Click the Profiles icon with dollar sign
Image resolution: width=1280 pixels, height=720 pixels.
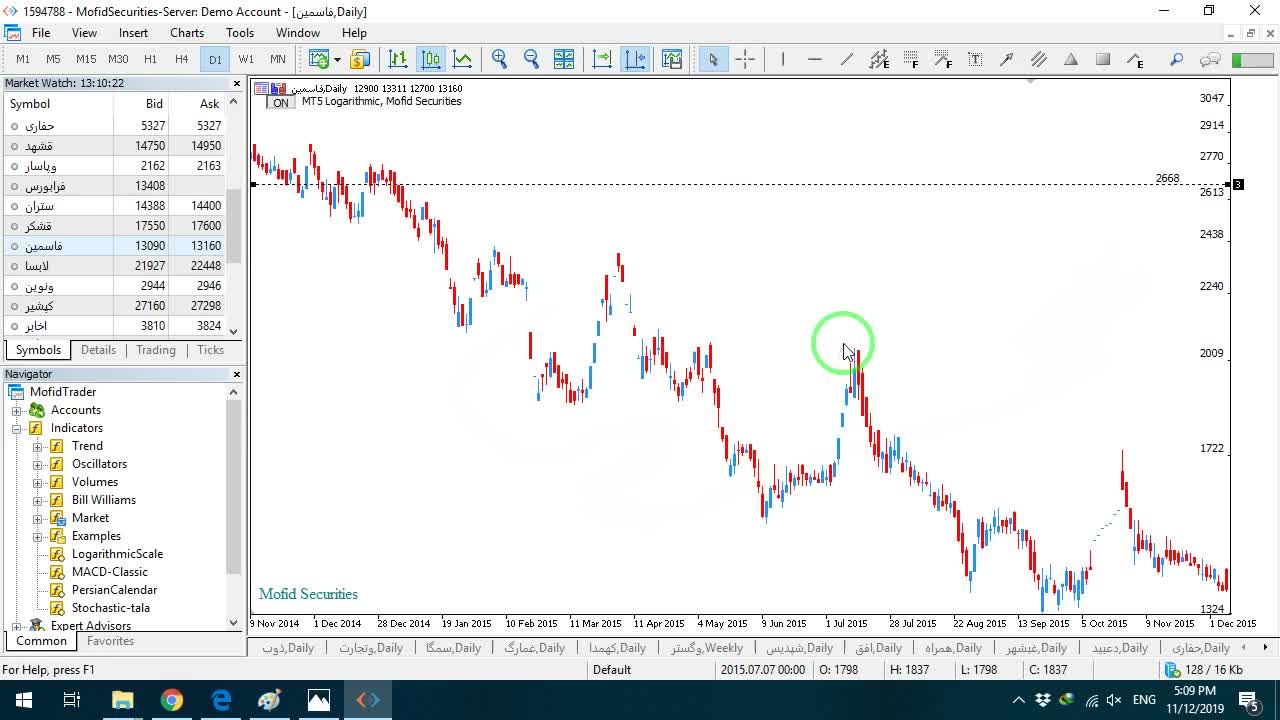point(360,59)
